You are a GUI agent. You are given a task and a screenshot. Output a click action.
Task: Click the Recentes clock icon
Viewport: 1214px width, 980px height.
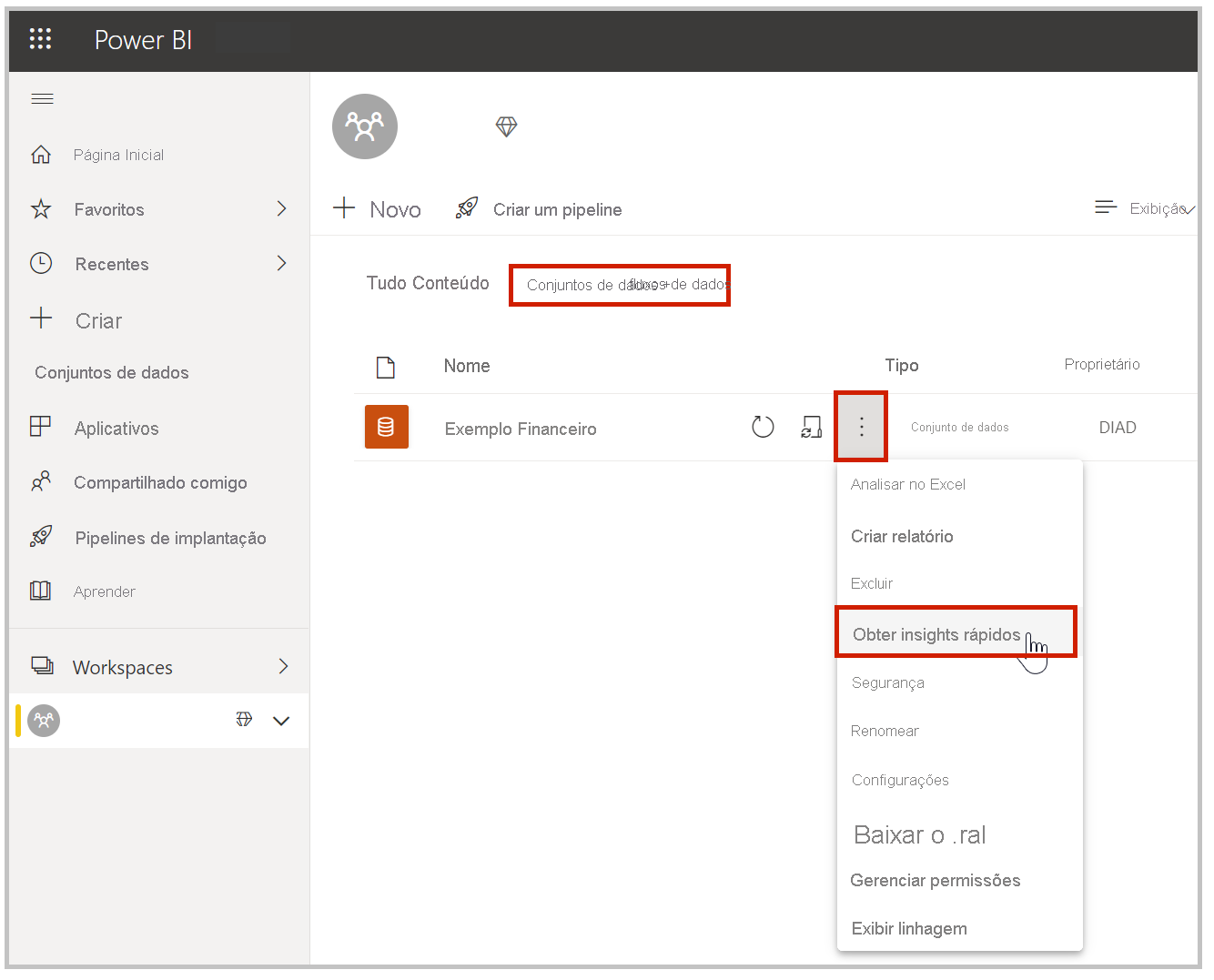[x=41, y=263]
